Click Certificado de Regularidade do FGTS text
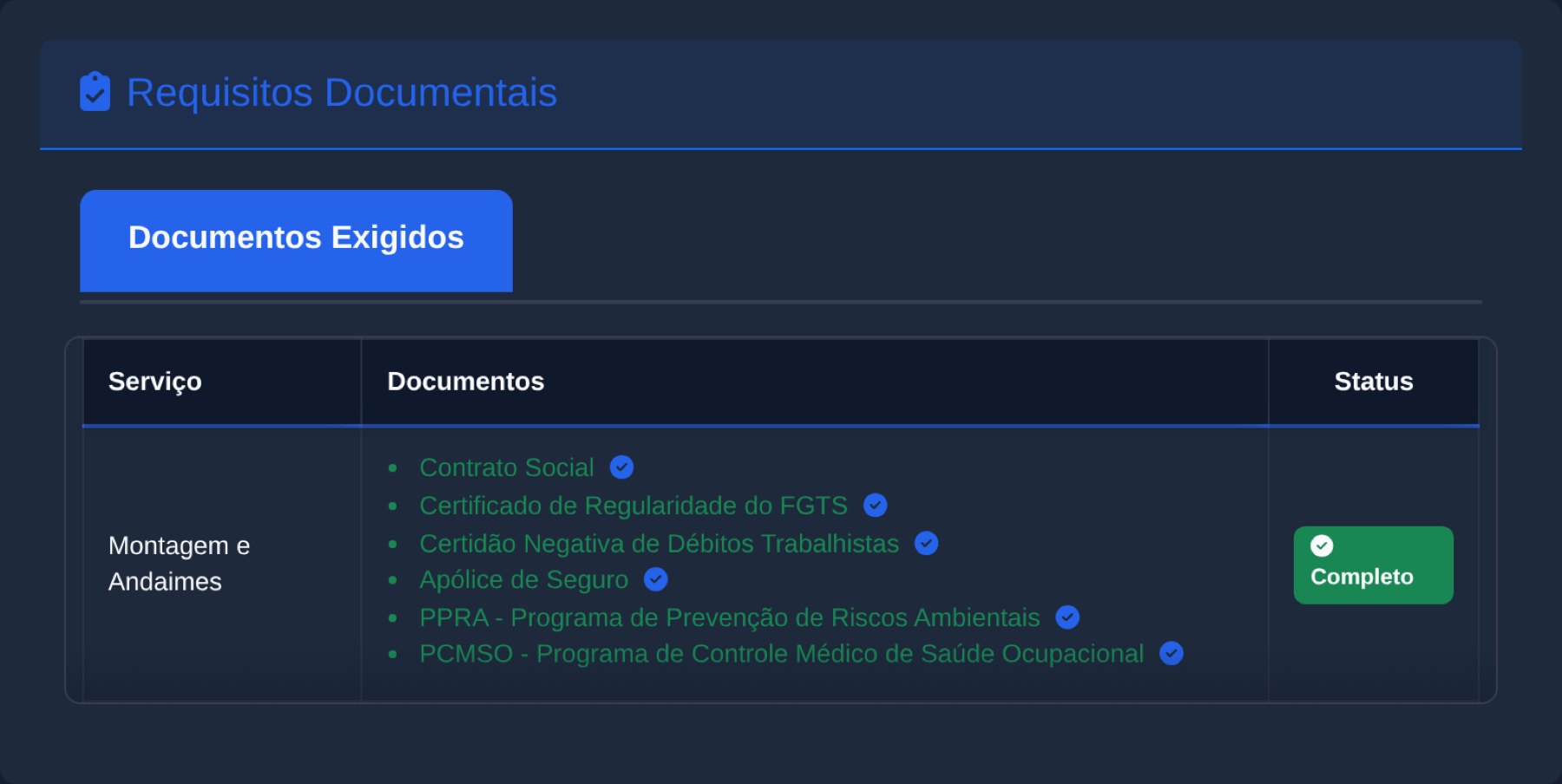 pos(633,506)
